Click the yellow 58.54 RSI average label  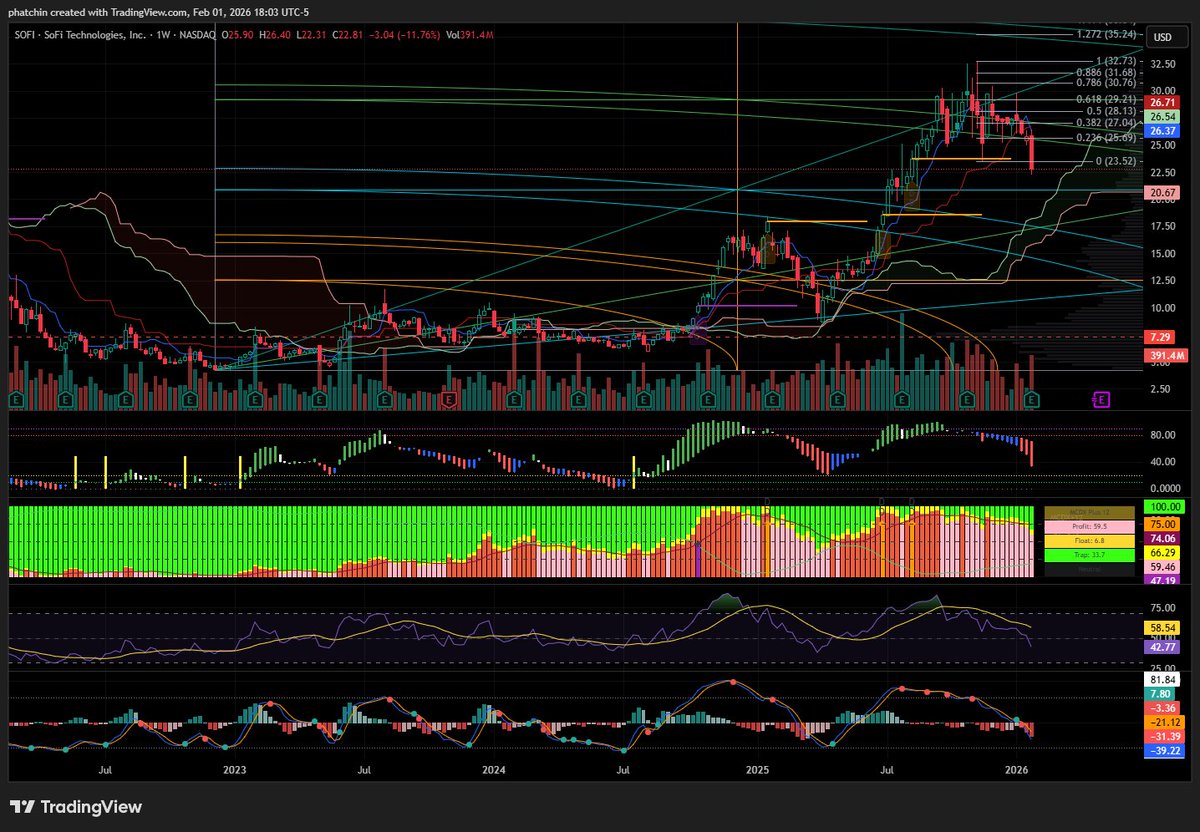click(x=1162, y=627)
